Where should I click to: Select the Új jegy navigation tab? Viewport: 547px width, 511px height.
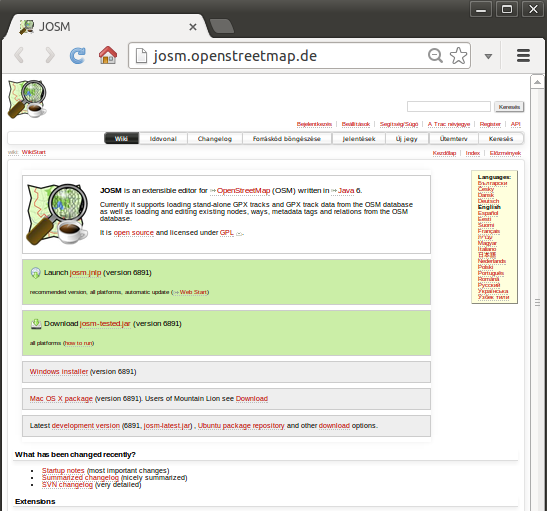(406, 138)
